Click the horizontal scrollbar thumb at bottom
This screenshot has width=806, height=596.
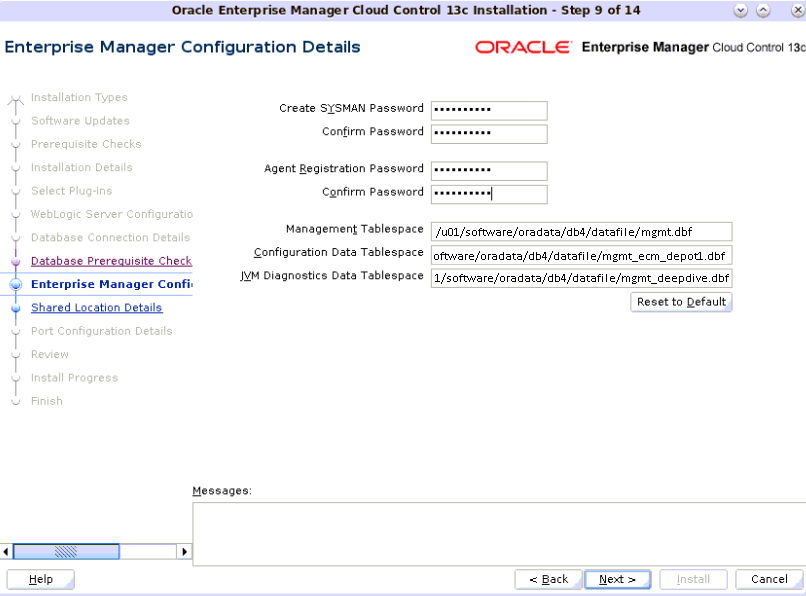pos(66,551)
